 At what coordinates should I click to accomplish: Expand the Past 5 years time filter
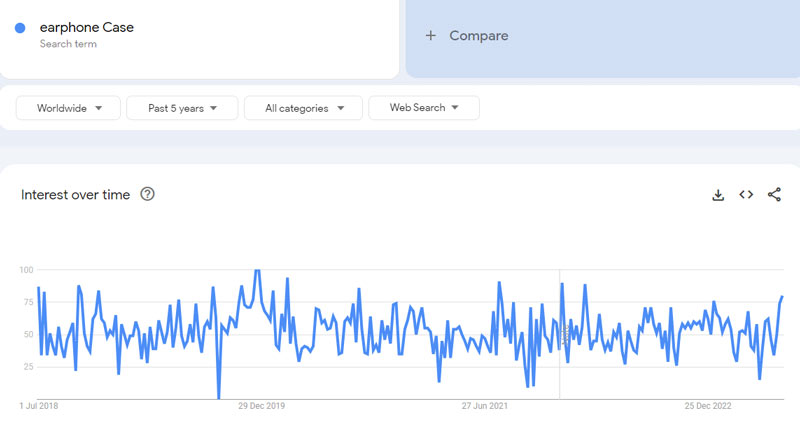pyautogui.click(x=182, y=108)
